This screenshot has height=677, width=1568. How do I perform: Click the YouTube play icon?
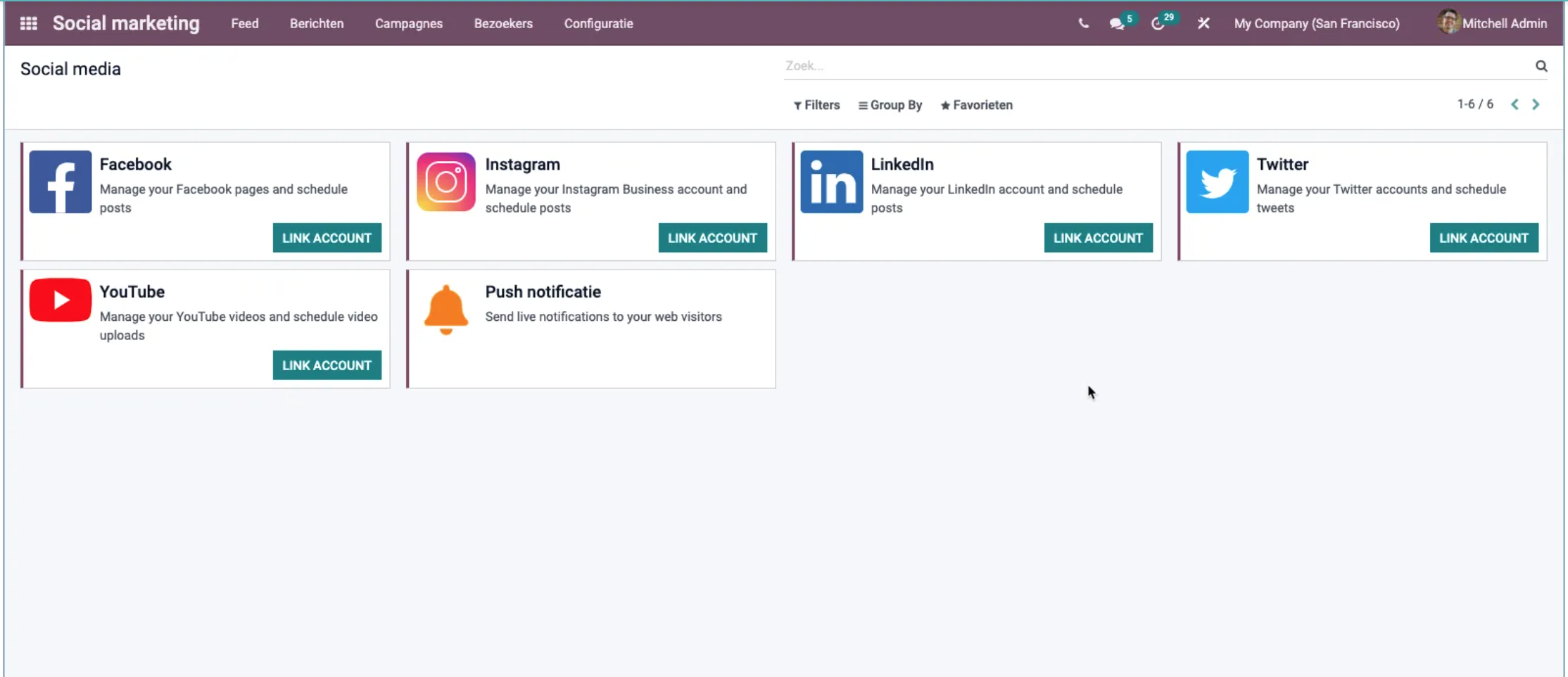click(60, 299)
